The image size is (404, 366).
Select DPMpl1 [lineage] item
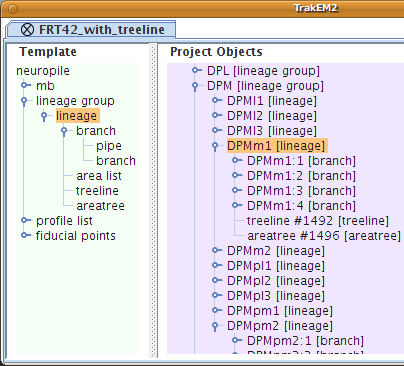click(276, 266)
